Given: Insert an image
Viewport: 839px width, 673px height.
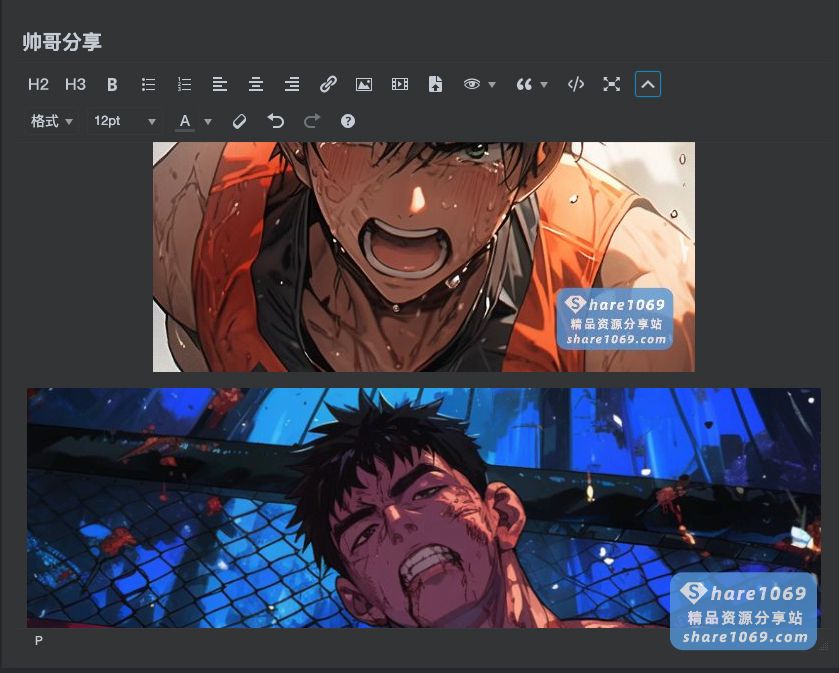Looking at the screenshot, I should [x=364, y=85].
